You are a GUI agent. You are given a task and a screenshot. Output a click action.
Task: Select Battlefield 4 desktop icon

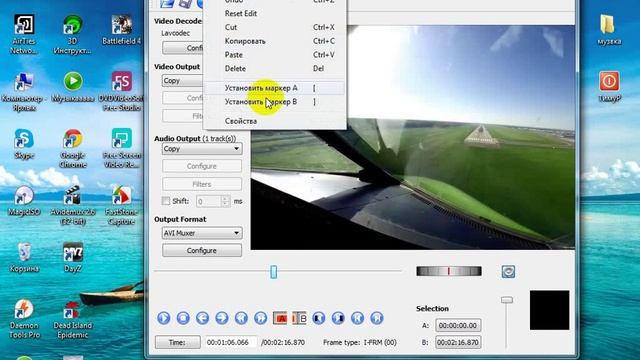coord(122,30)
